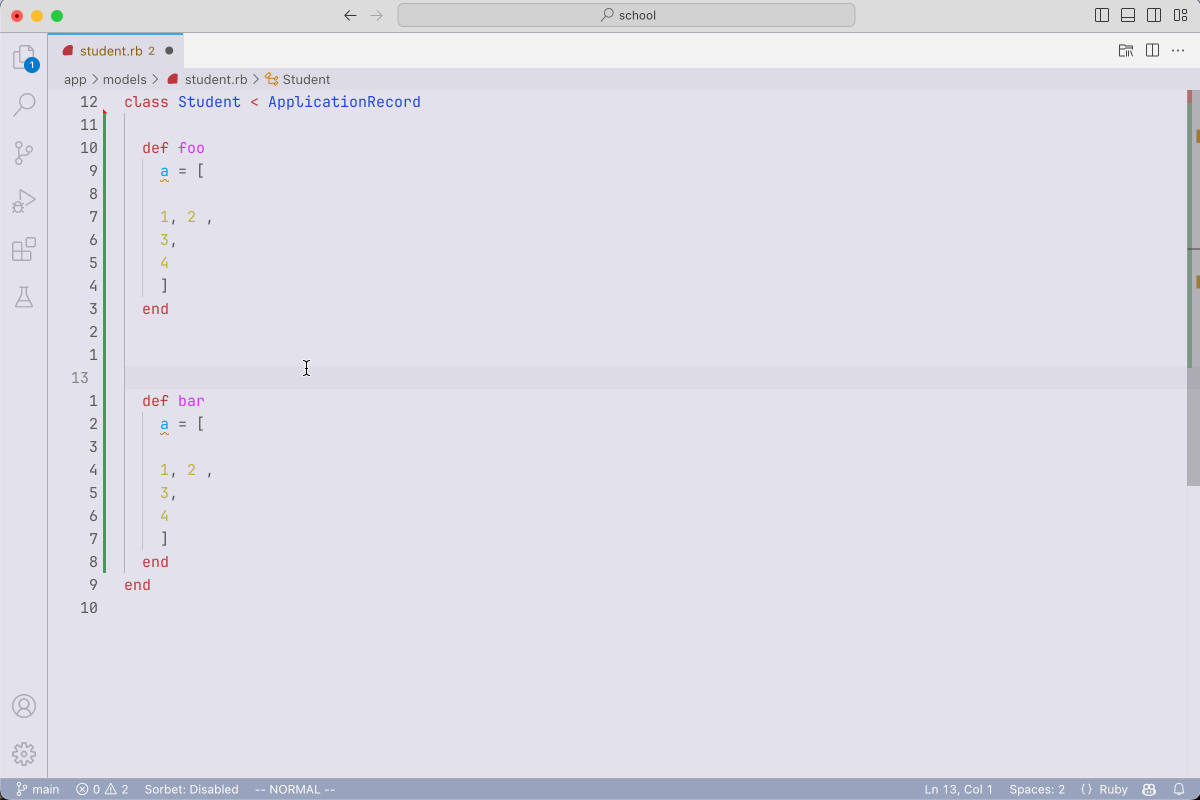Open the Copilot status icon

click(1150, 789)
